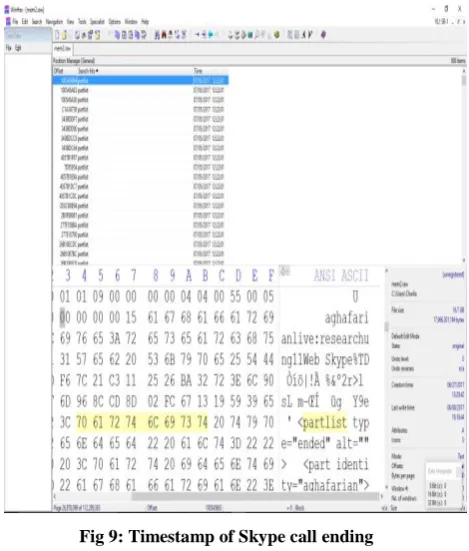Viewport: 469px width, 551px height.
Task: Open the File menu in the menu bar
Action: click(x=15, y=22)
